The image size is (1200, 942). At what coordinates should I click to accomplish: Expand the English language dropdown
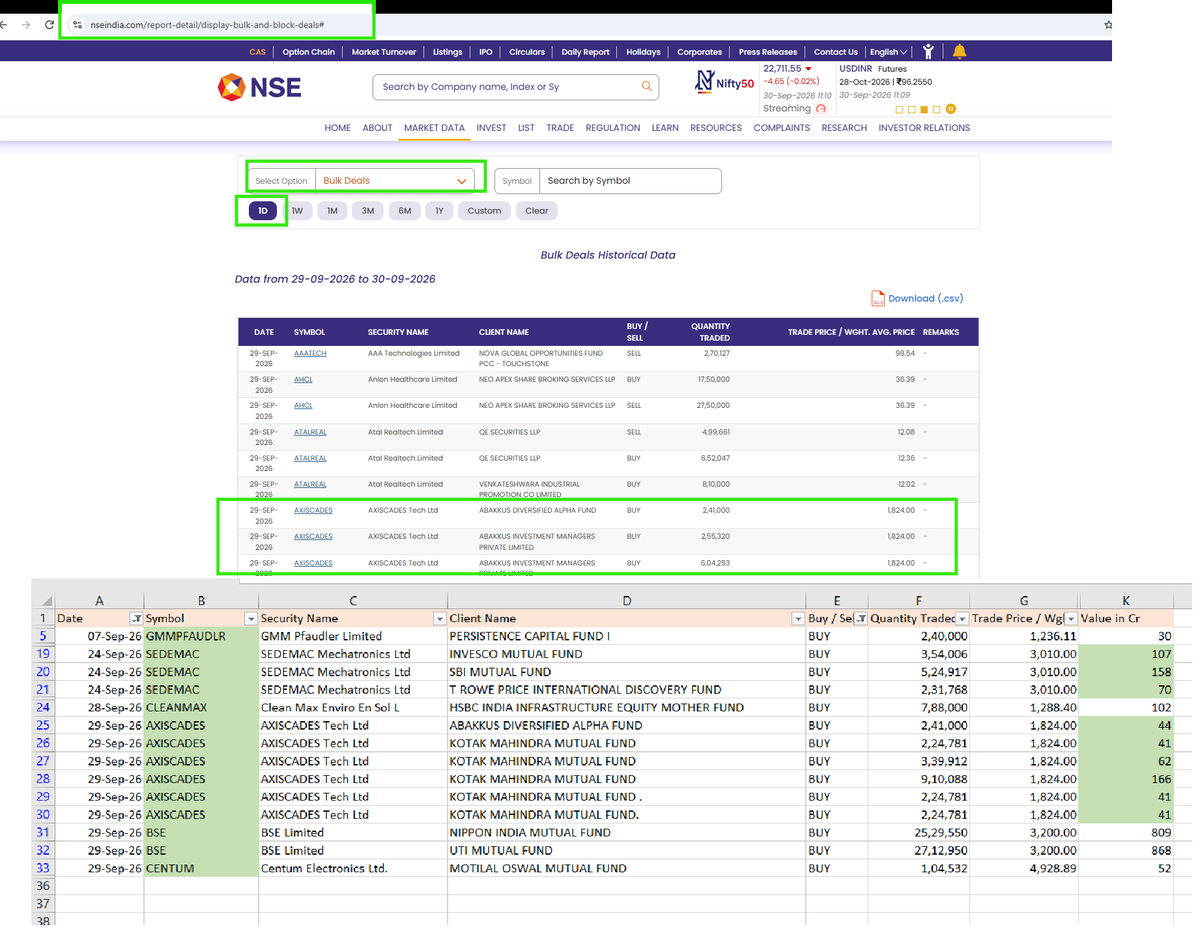[x=888, y=52]
